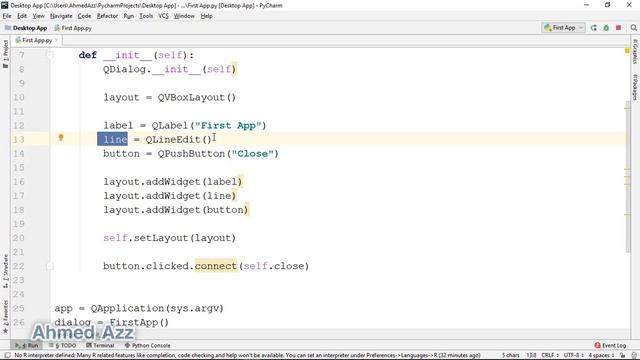
Task: Click the "Close" string on line 14
Action: pyautogui.click(x=252, y=153)
